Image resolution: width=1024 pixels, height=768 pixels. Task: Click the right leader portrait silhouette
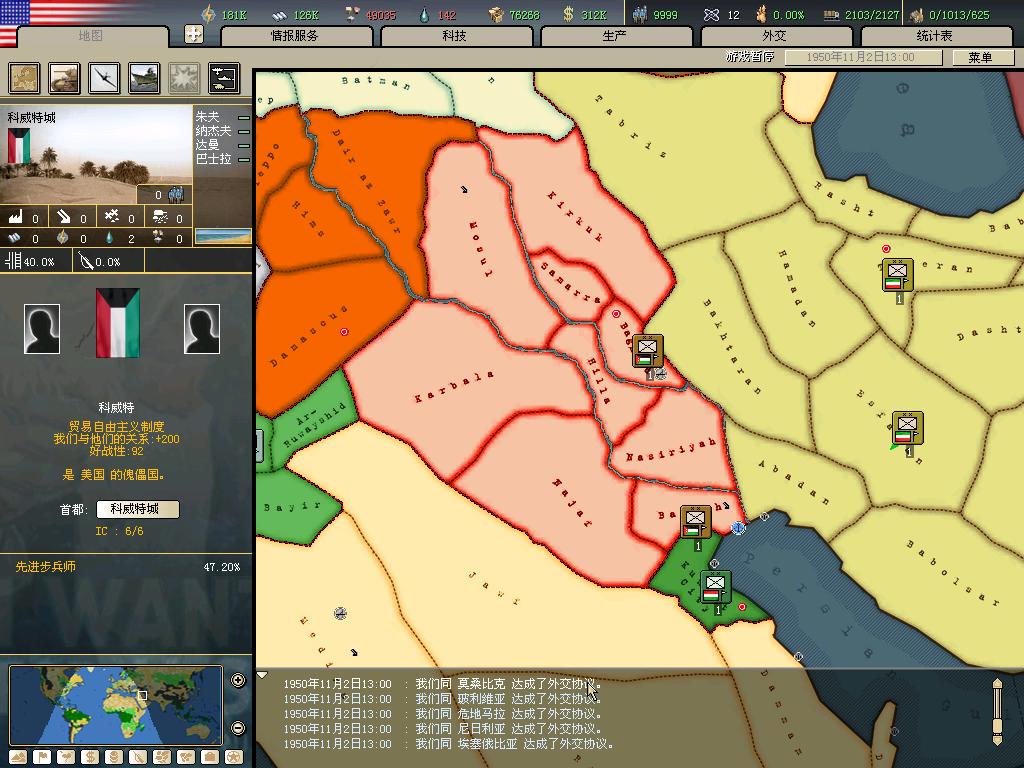(x=202, y=329)
